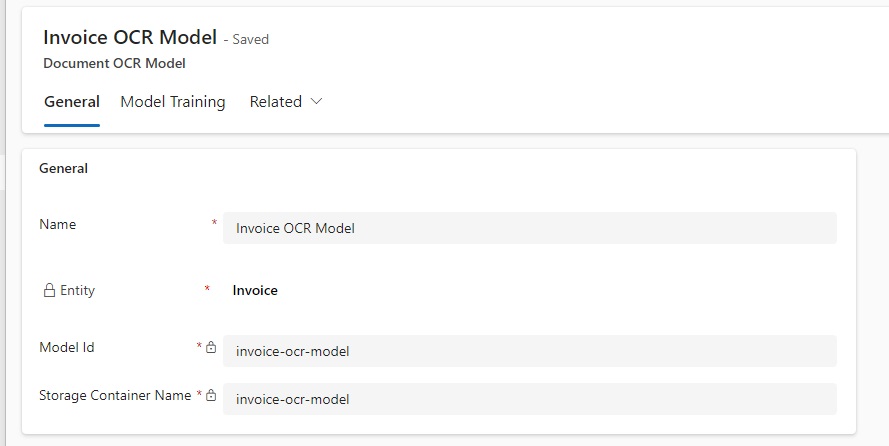This screenshot has height=446, width=889.
Task: Click the red required asterisk for Name
Action: (214, 223)
